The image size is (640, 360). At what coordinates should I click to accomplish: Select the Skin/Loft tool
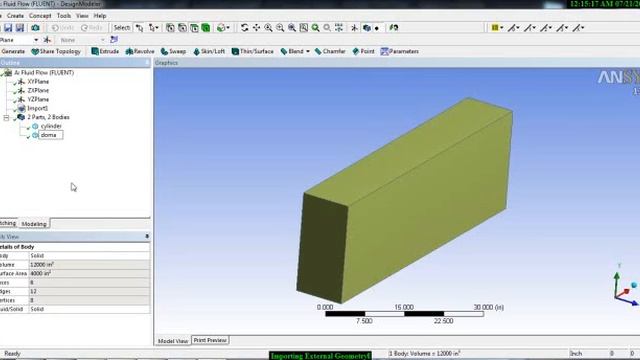209,51
